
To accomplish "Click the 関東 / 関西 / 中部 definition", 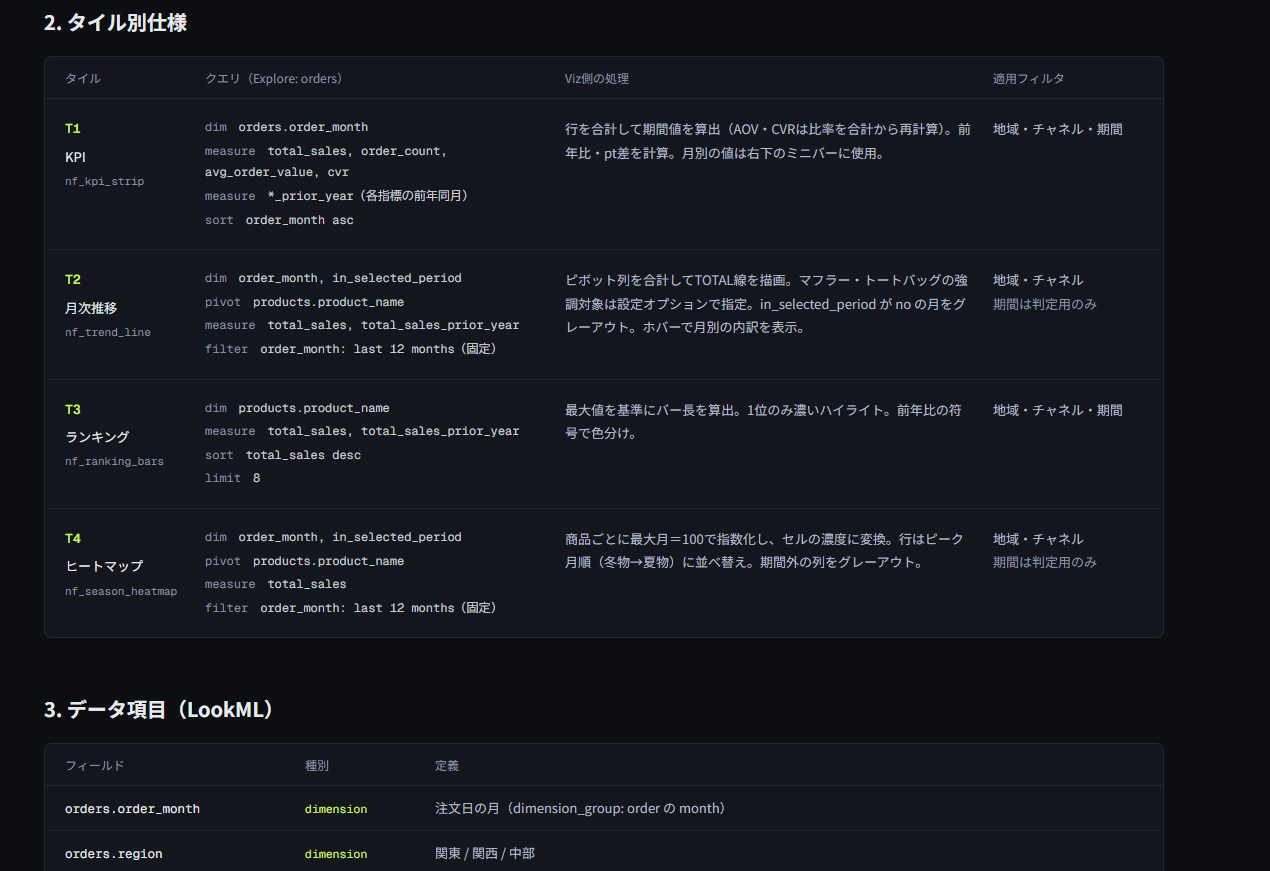I will (485, 854).
